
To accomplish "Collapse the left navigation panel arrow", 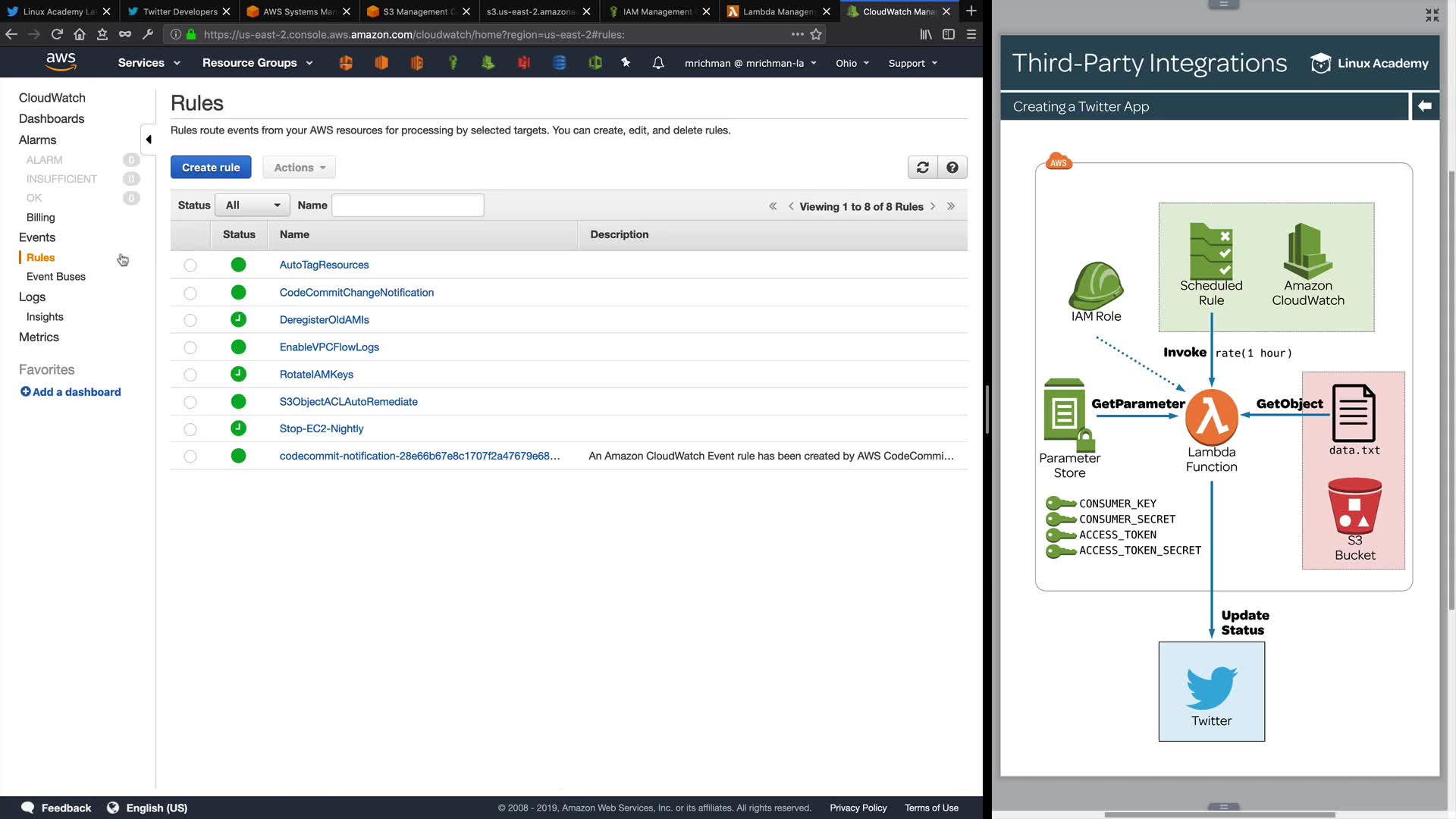I will coord(149,140).
